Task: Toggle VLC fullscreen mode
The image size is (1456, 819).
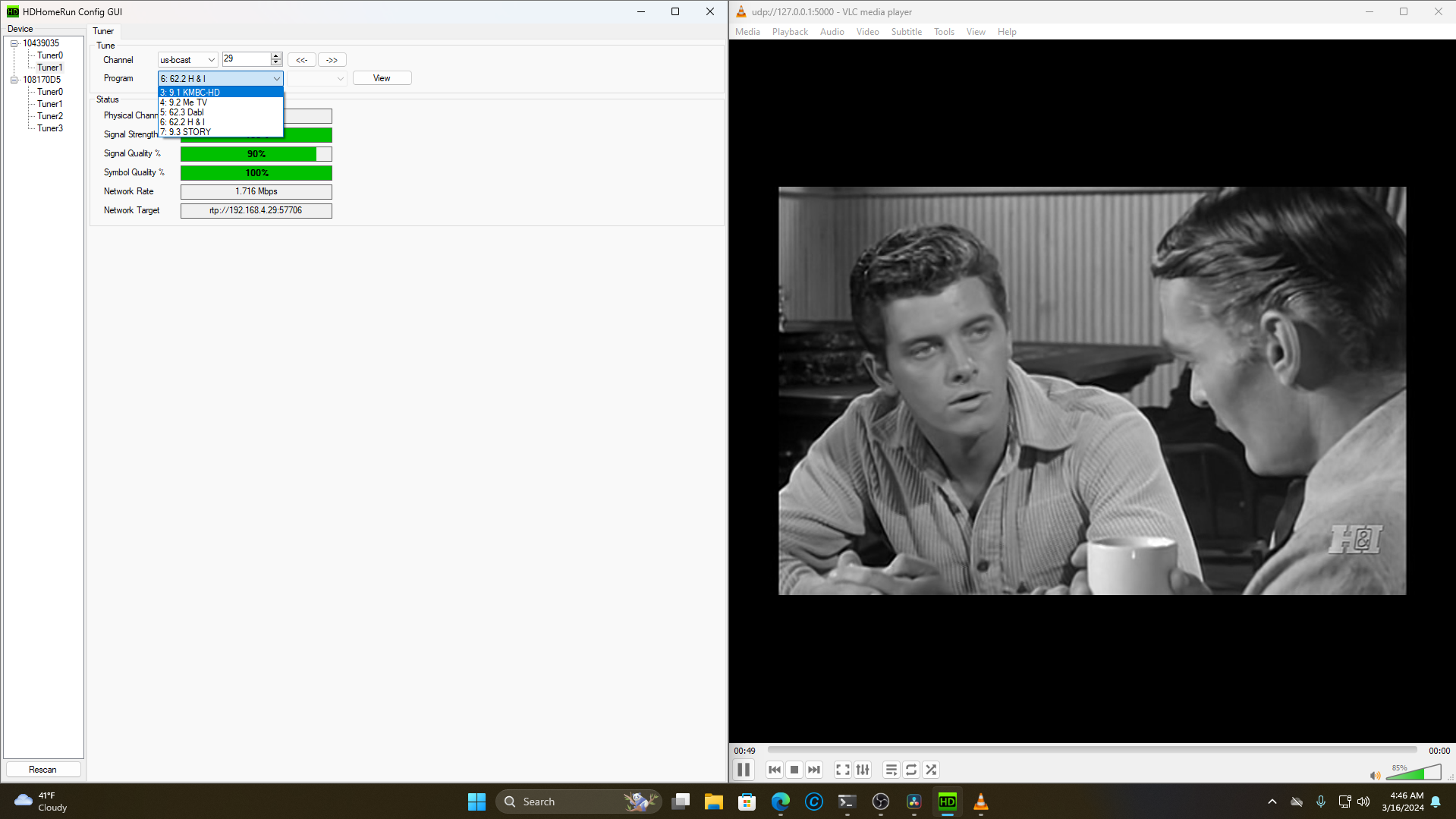Action: point(842,770)
